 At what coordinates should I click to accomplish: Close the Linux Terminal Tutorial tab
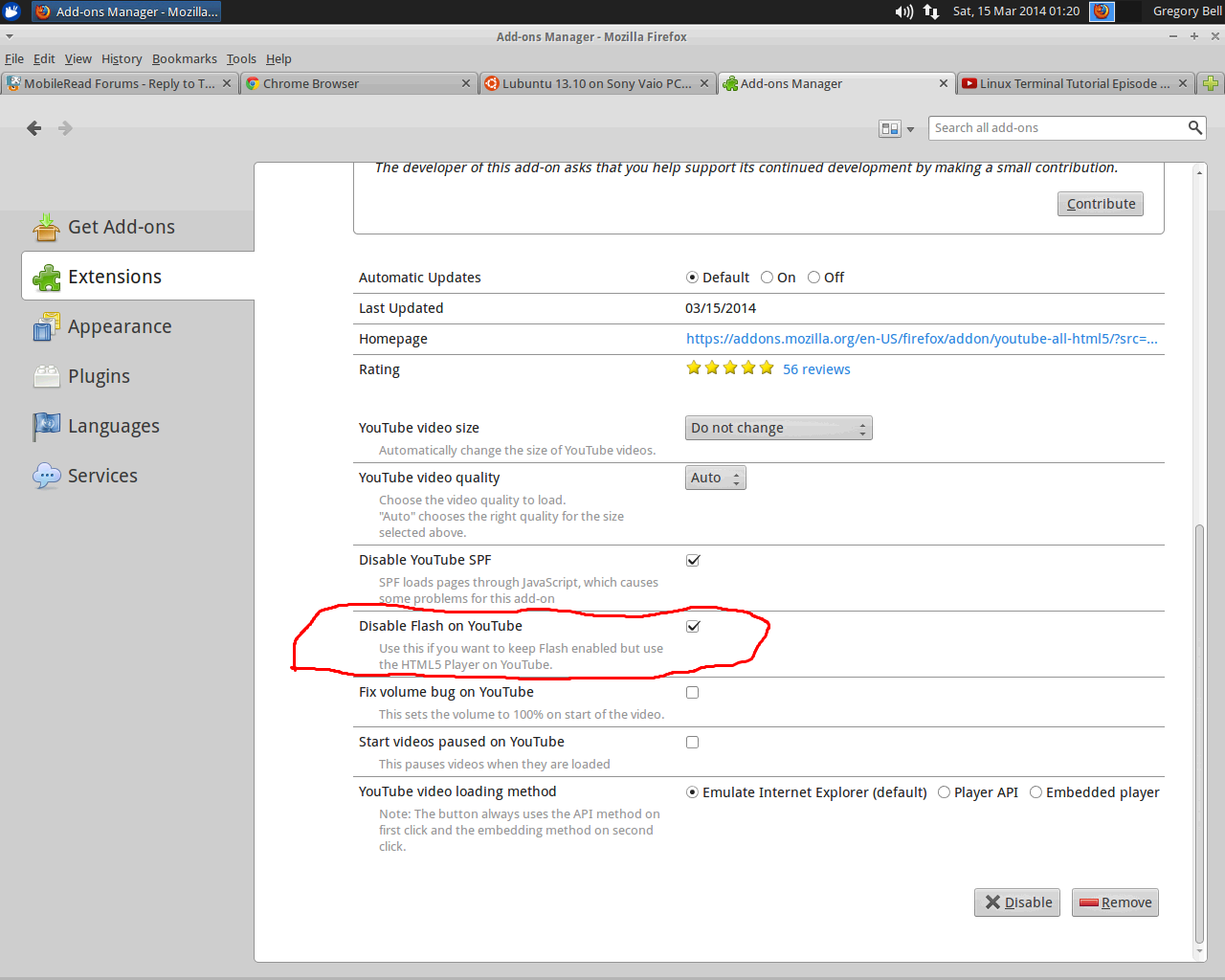[x=1183, y=83]
